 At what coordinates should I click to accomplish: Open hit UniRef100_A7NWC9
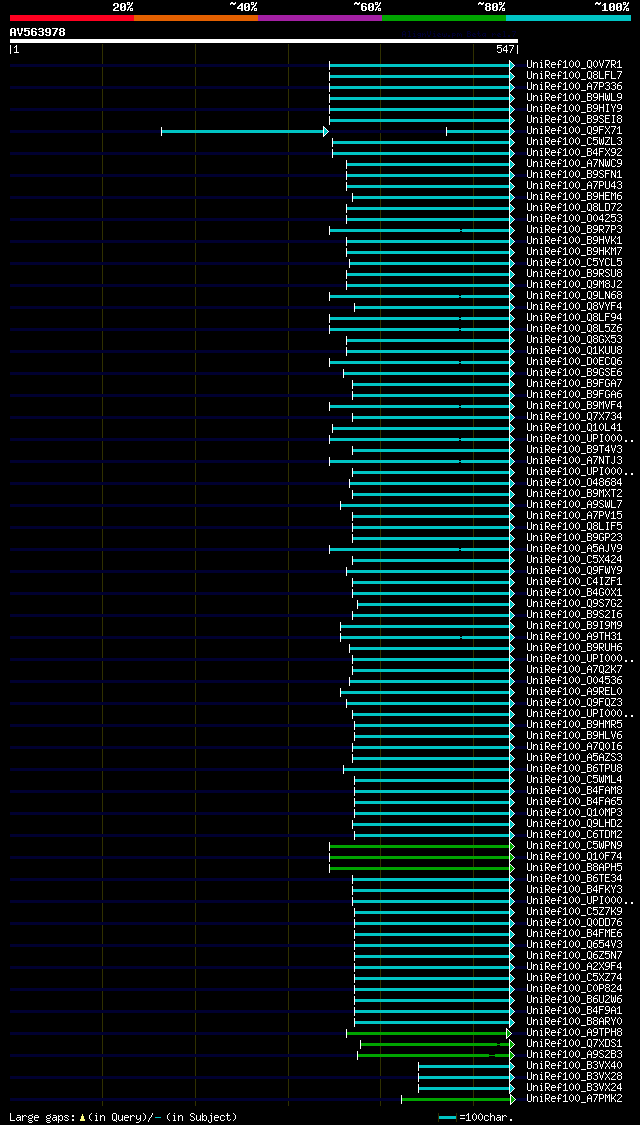[574, 164]
